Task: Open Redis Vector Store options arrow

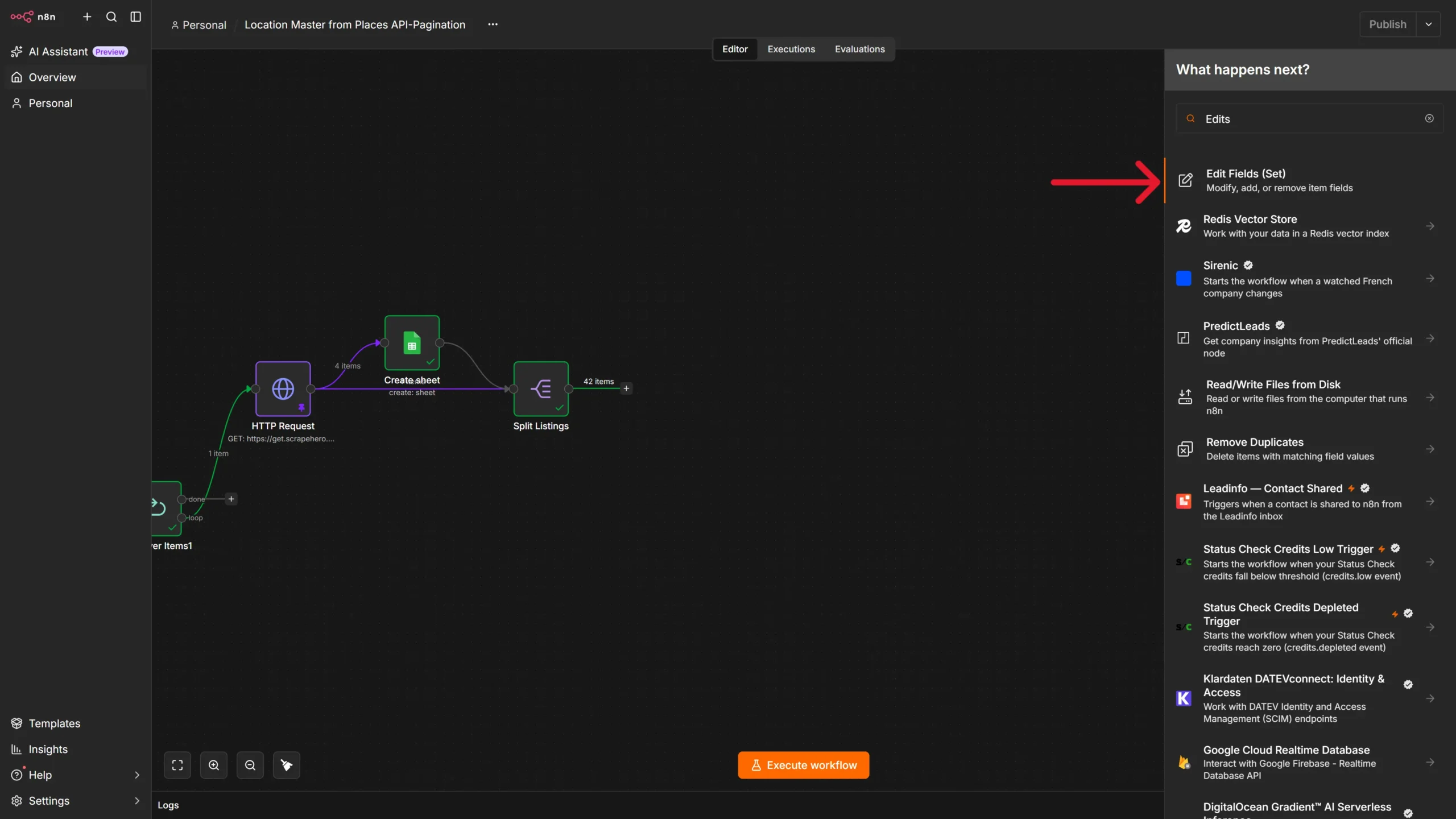Action: point(1430,226)
